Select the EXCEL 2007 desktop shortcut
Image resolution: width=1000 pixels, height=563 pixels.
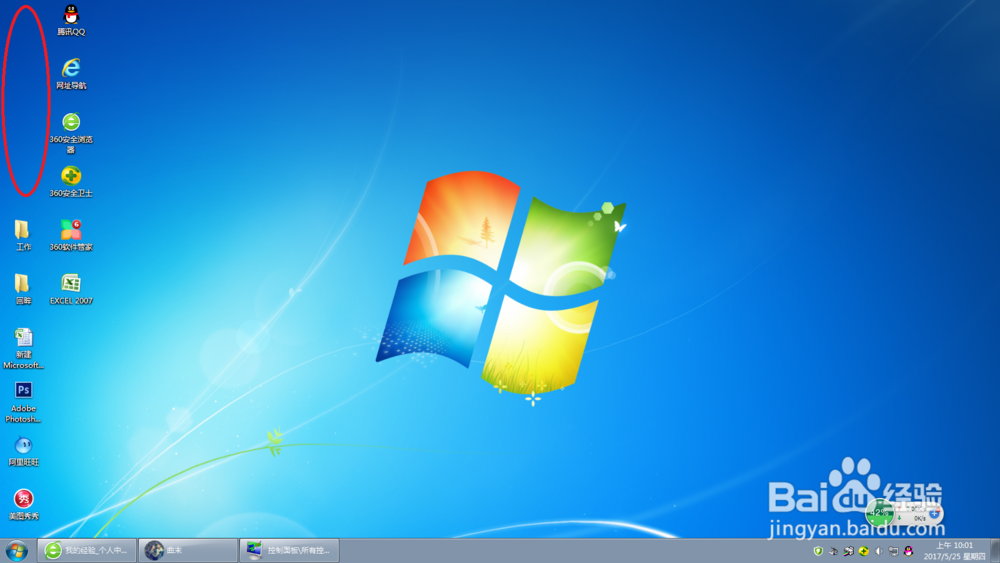coord(71,289)
